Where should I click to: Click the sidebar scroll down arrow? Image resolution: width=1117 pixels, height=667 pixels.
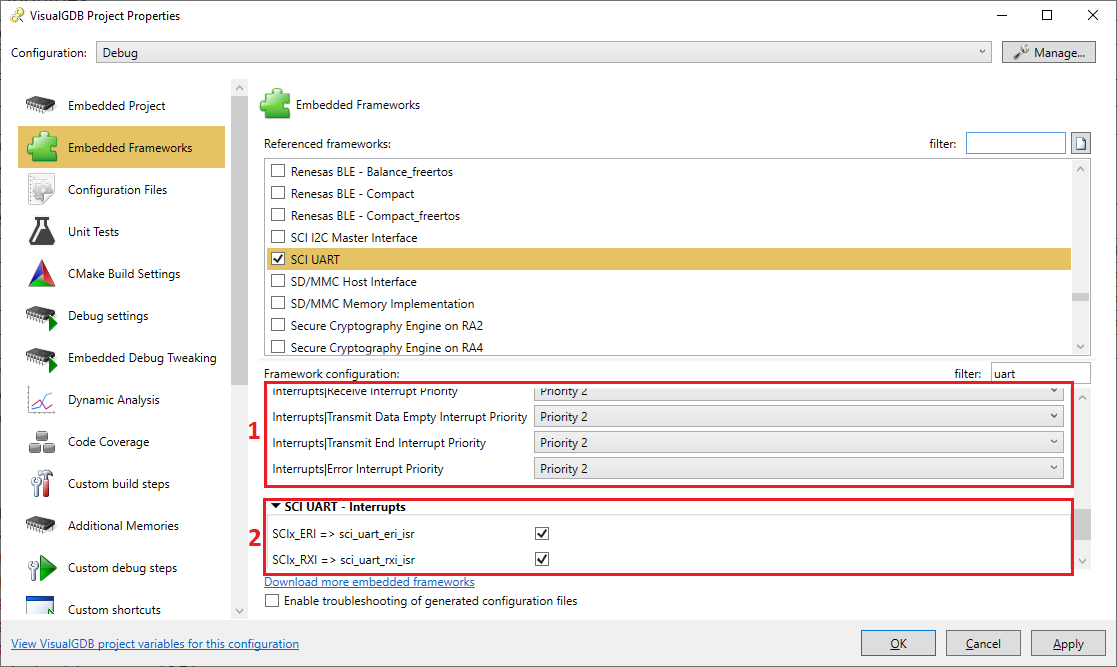pos(239,611)
